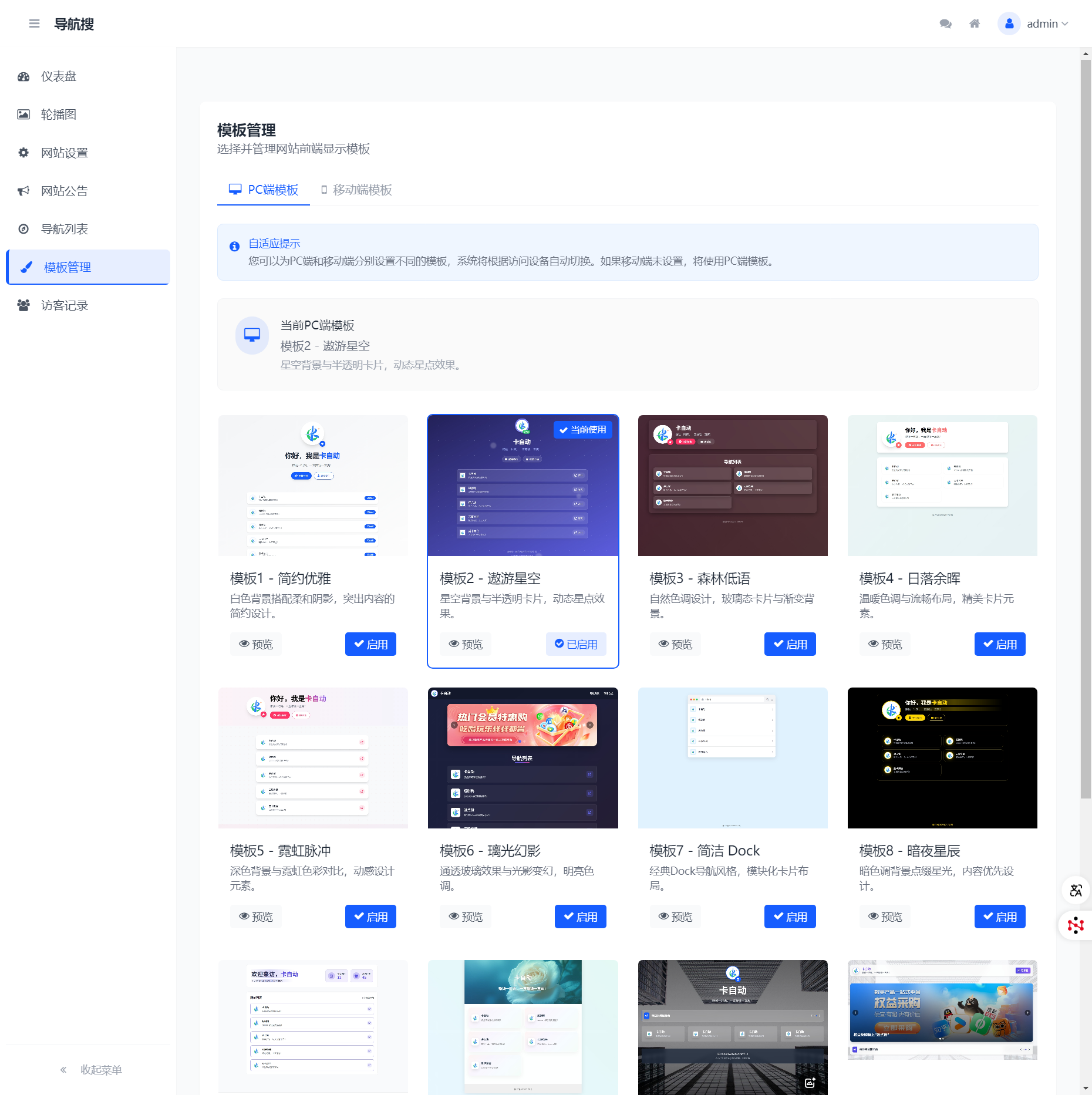Expand the admin account dropdown
Image resolution: width=1092 pixels, height=1095 pixels.
pos(1047,23)
